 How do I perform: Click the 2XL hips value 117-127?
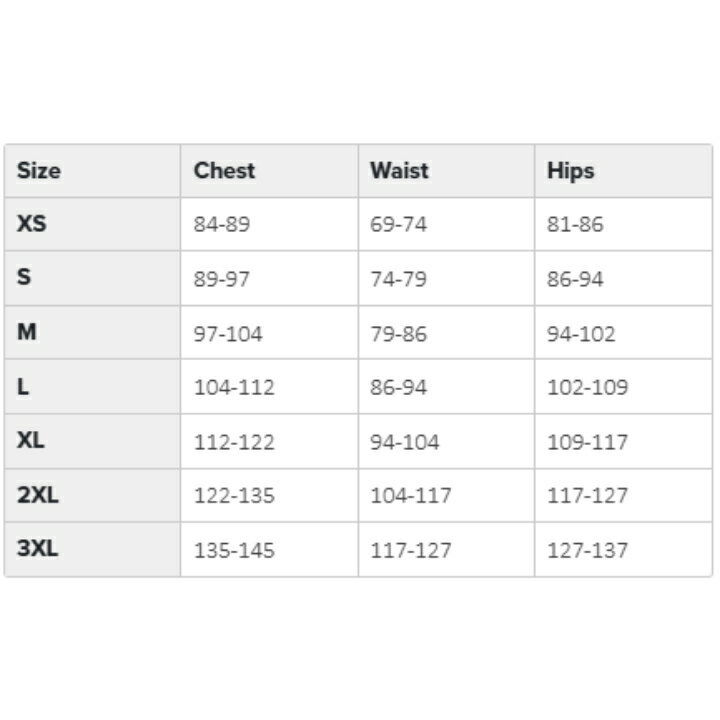click(x=588, y=496)
